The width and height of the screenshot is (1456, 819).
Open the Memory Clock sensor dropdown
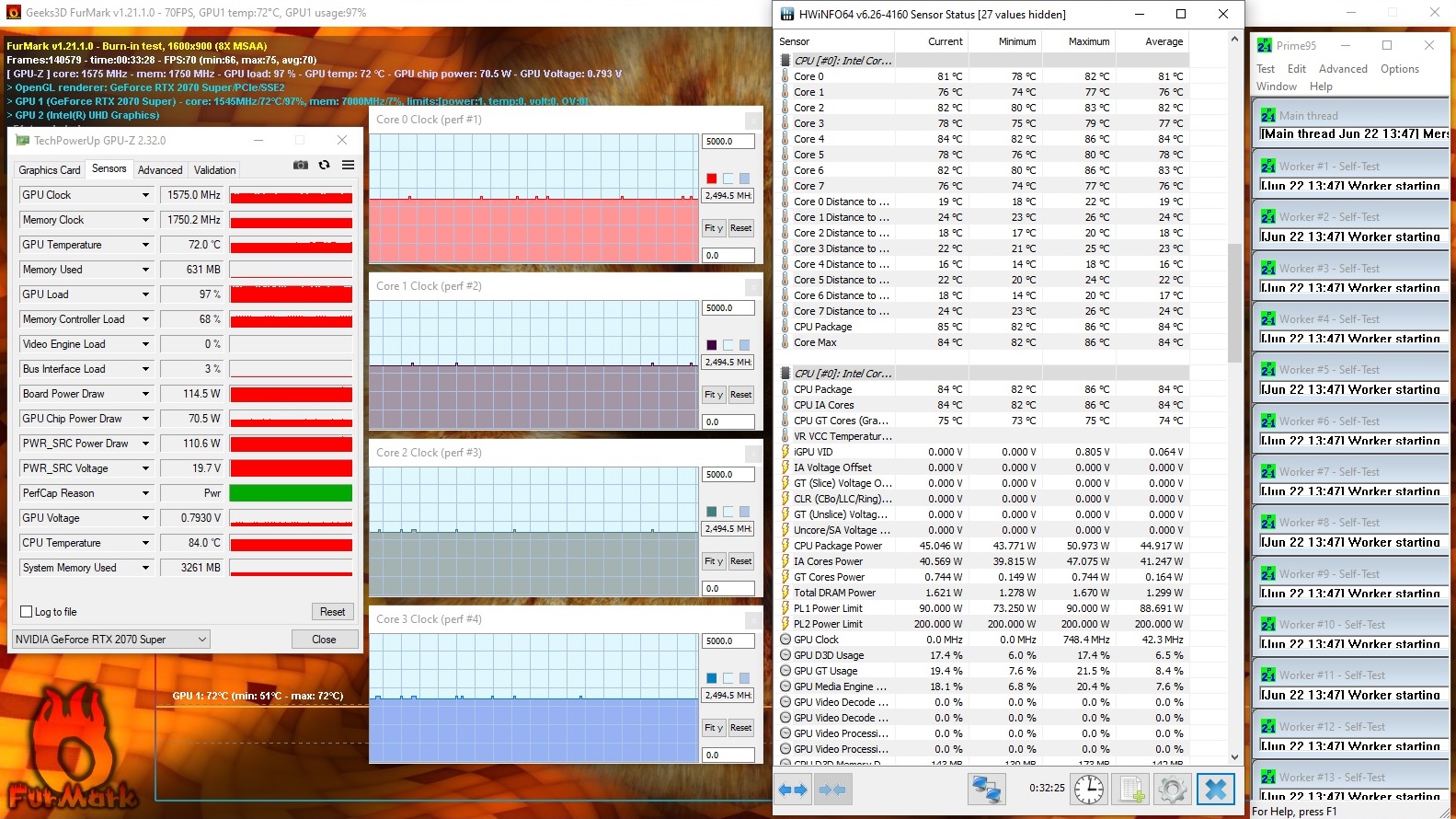click(x=145, y=220)
